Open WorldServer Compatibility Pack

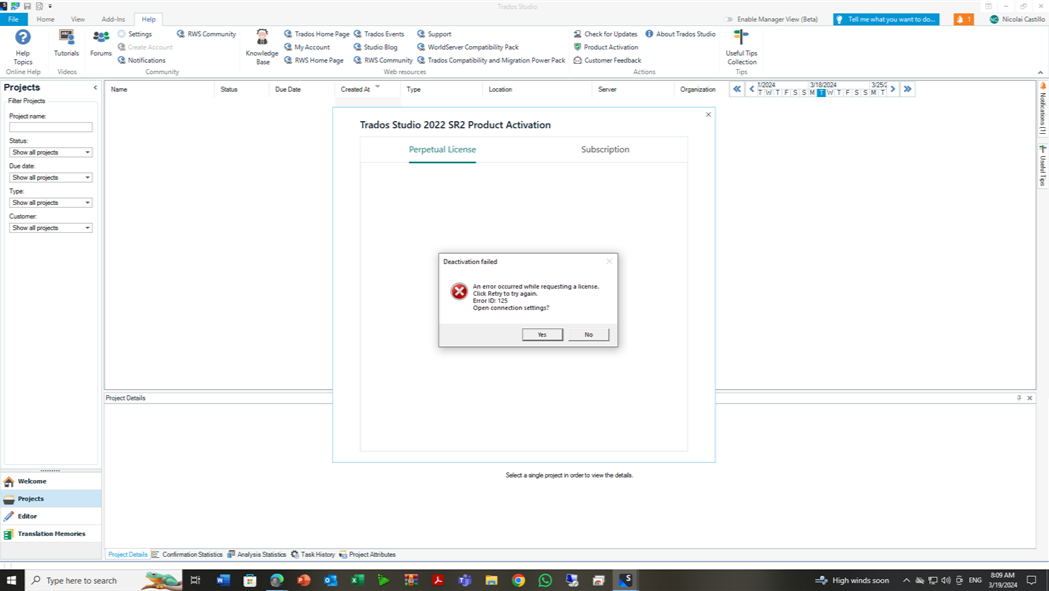click(x=468, y=48)
